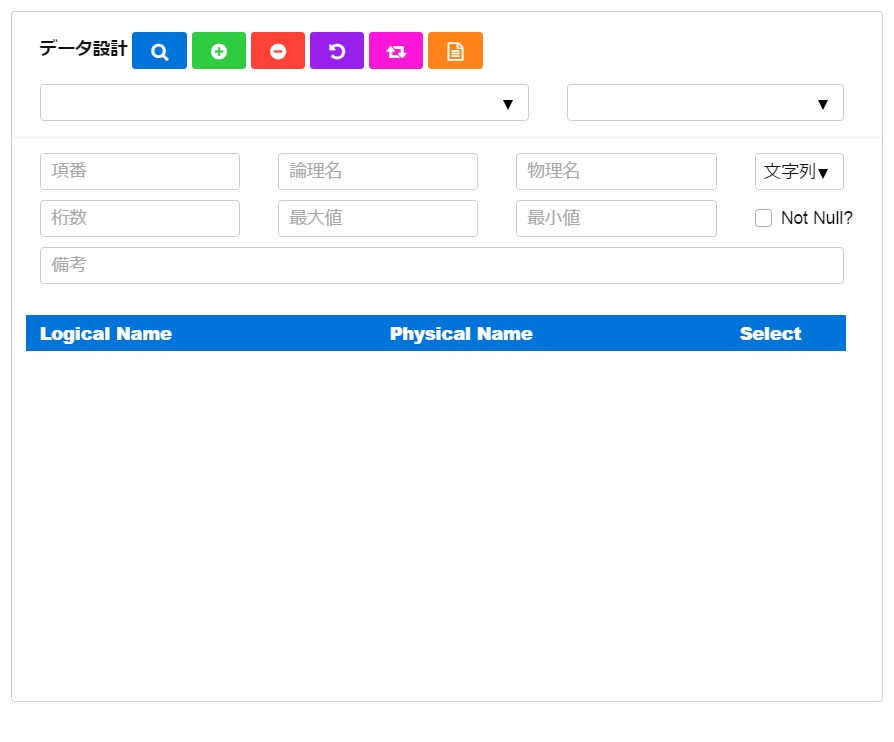This screenshot has height=742, width=894.
Task: Open the 文字列 data type dropdown
Action: [x=799, y=171]
